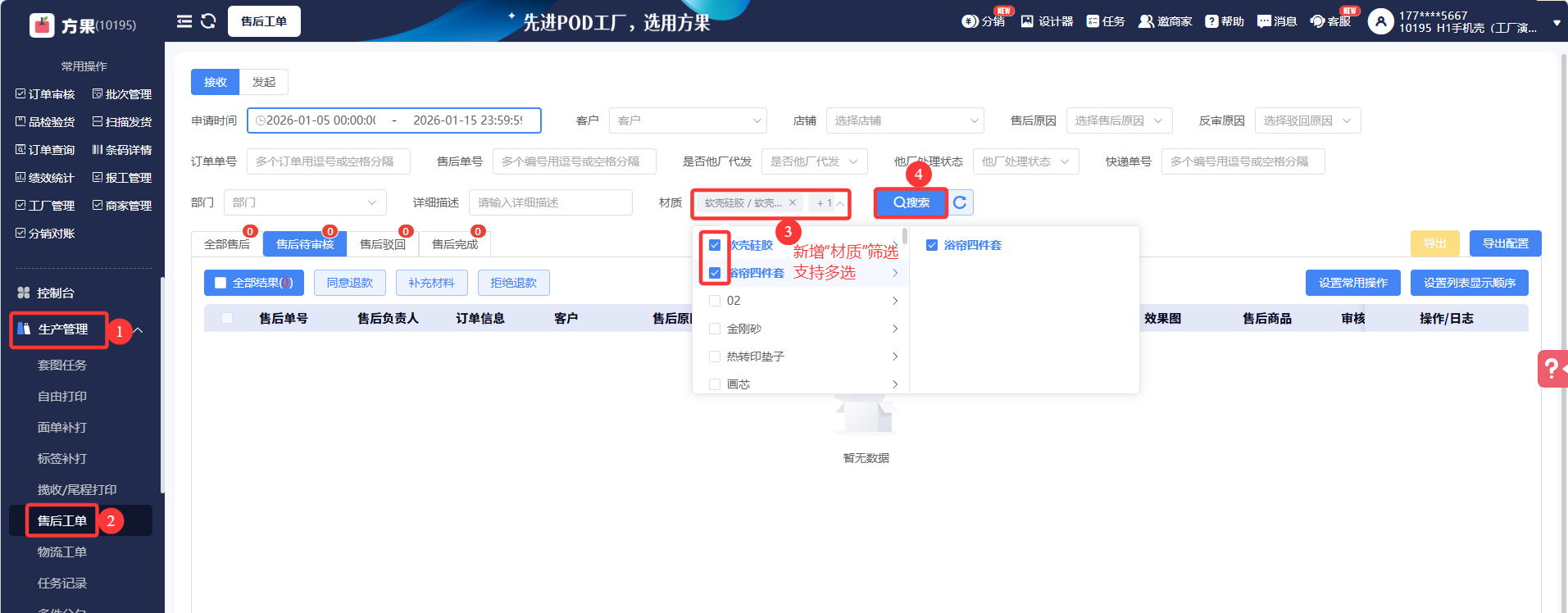This screenshot has width=1568, height=613.
Task: Select all rows via the table header checkbox
Action: tap(227, 318)
